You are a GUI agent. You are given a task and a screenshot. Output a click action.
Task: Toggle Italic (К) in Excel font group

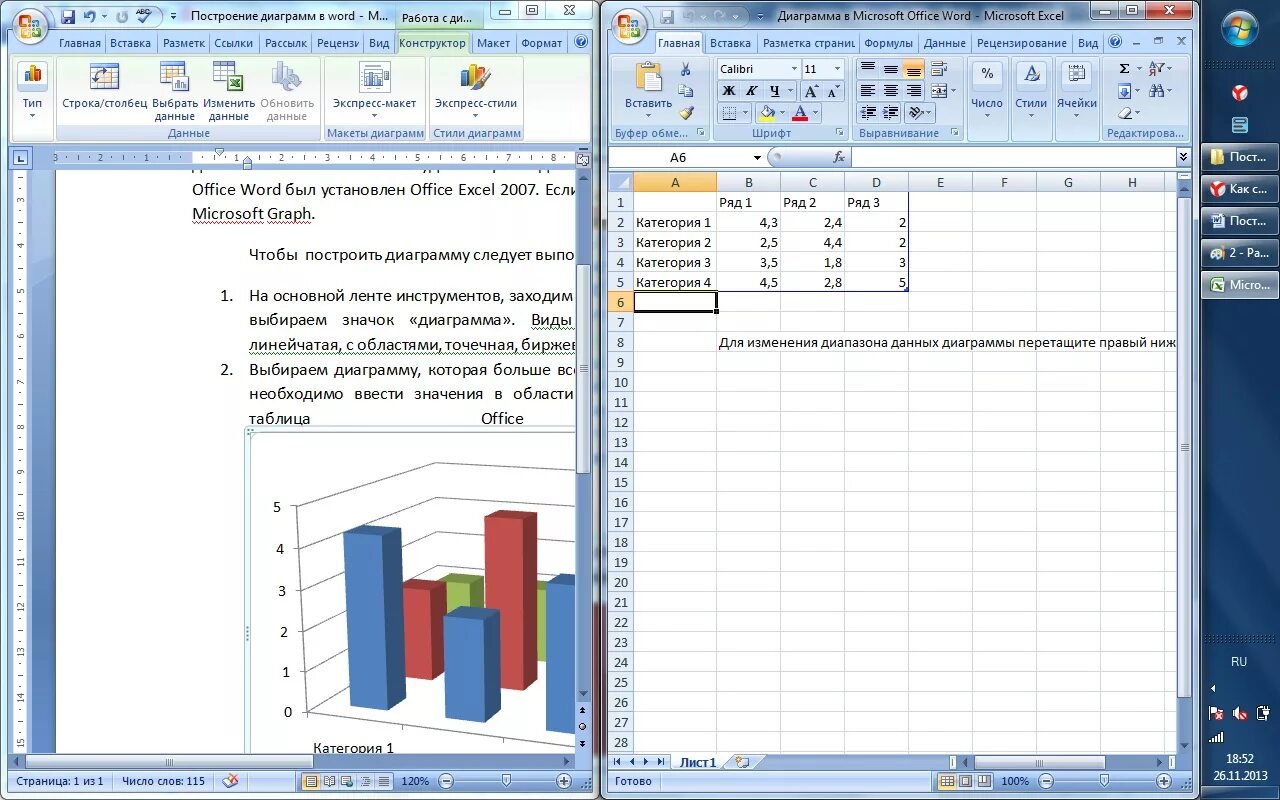click(x=751, y=91)
